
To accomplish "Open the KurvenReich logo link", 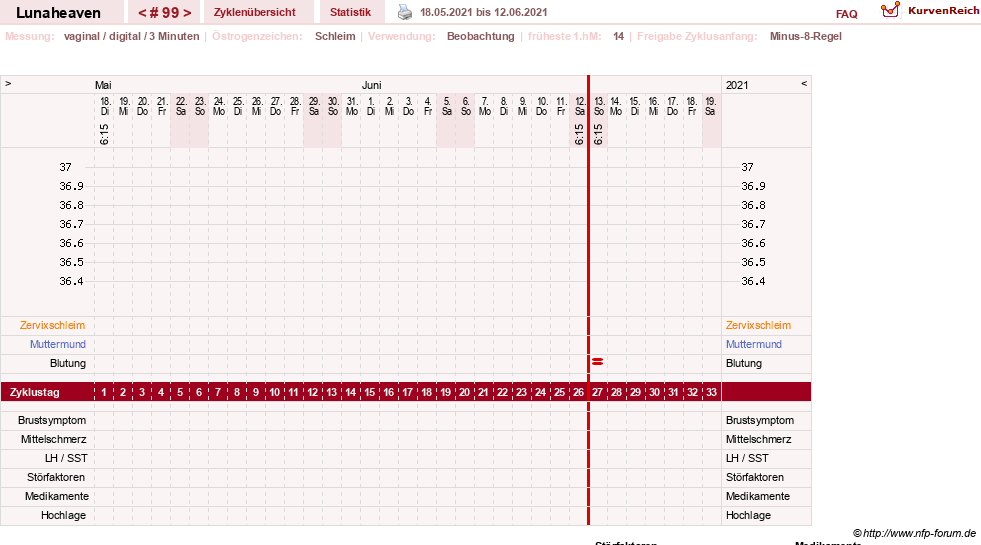I will pyautogui.click(x=929, y=11).
